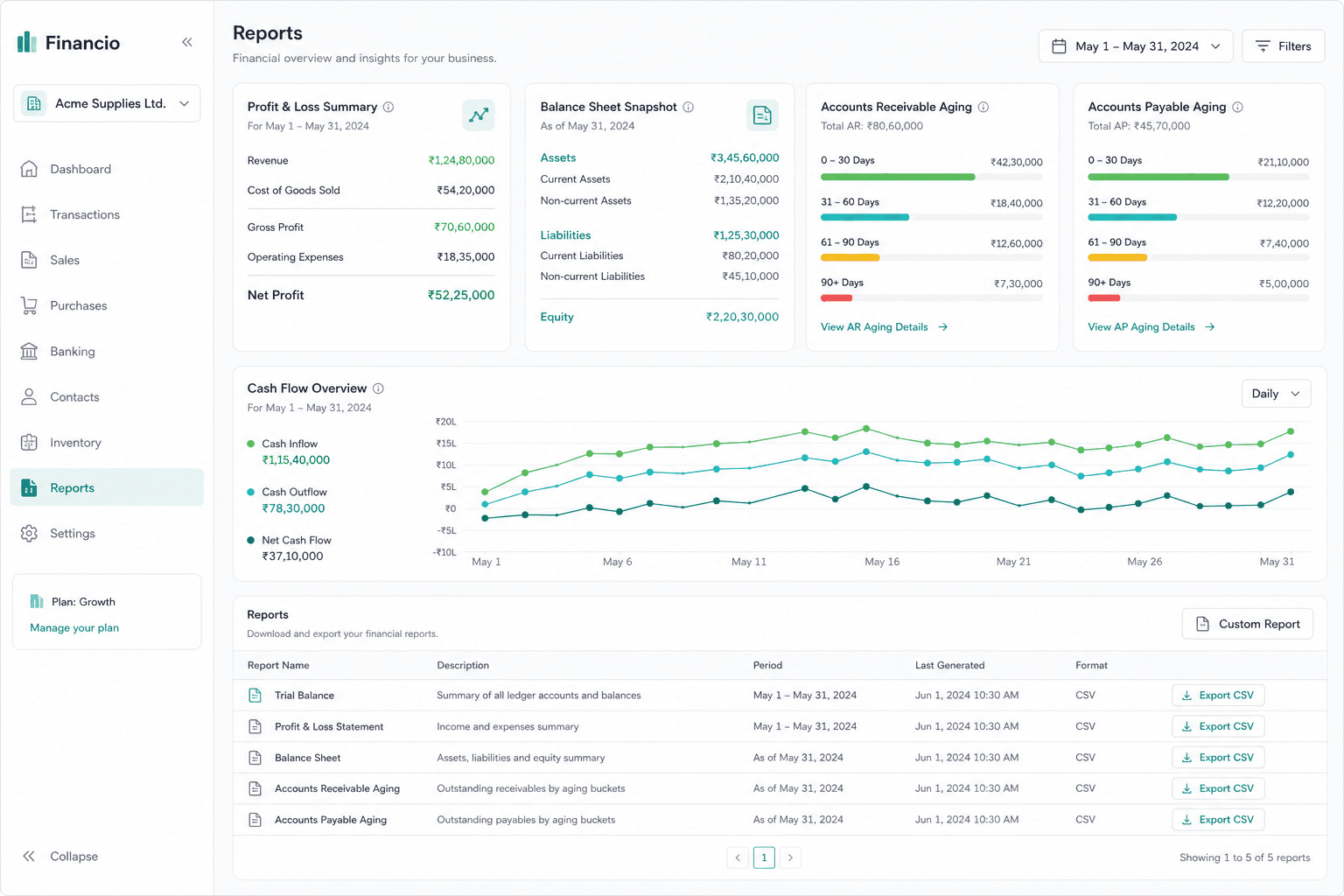Click the Cash Outflow legend item
The width and height of the screenshot is (1344, 896).
[x=287, y=500]
